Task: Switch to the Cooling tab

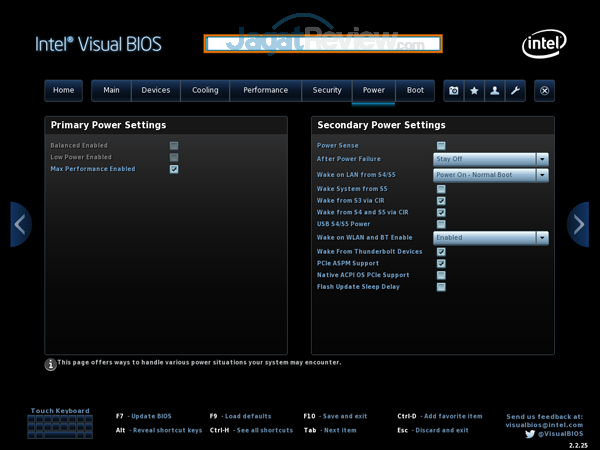Action: click(205, 90)
